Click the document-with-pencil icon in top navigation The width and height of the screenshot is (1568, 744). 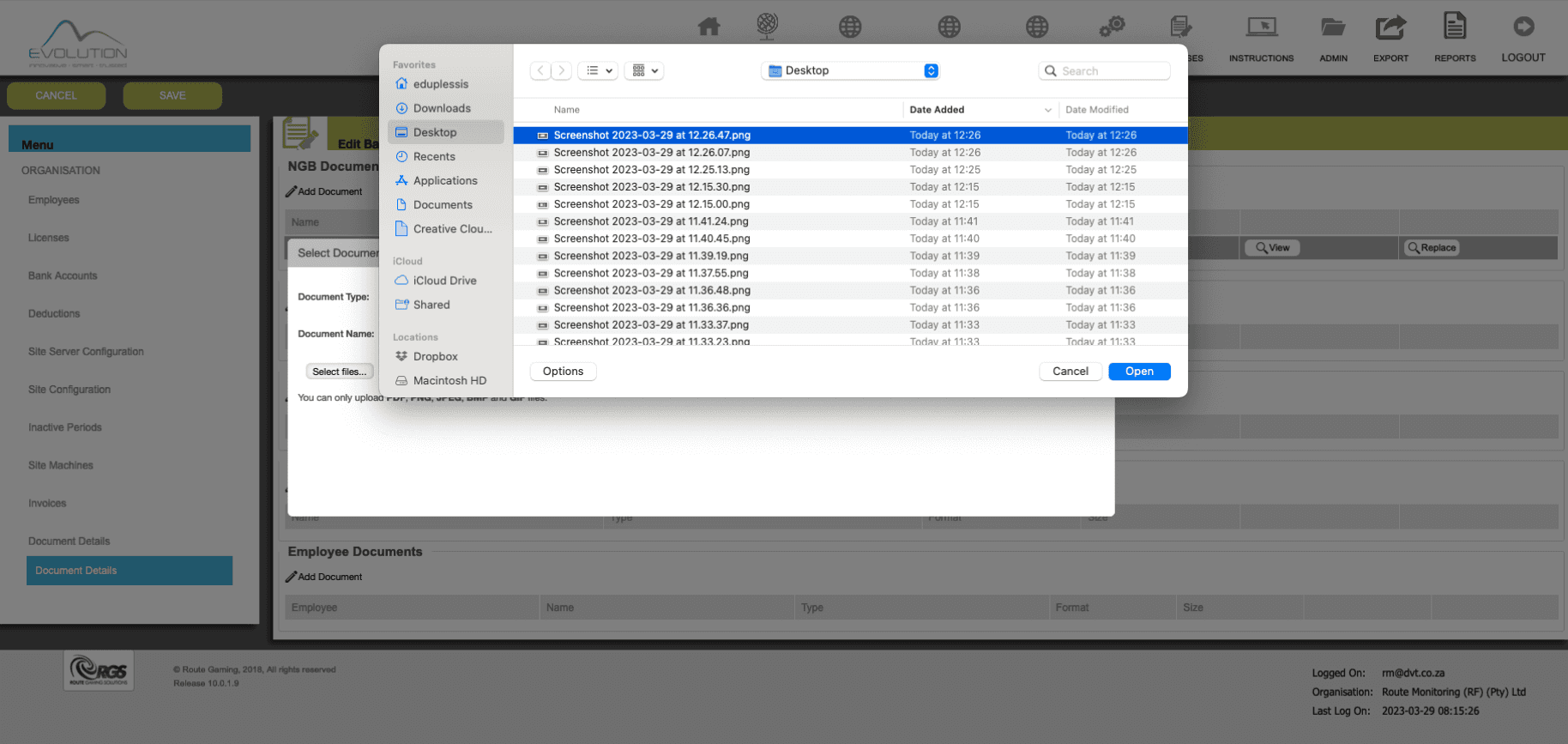(x=1181, y=27)
